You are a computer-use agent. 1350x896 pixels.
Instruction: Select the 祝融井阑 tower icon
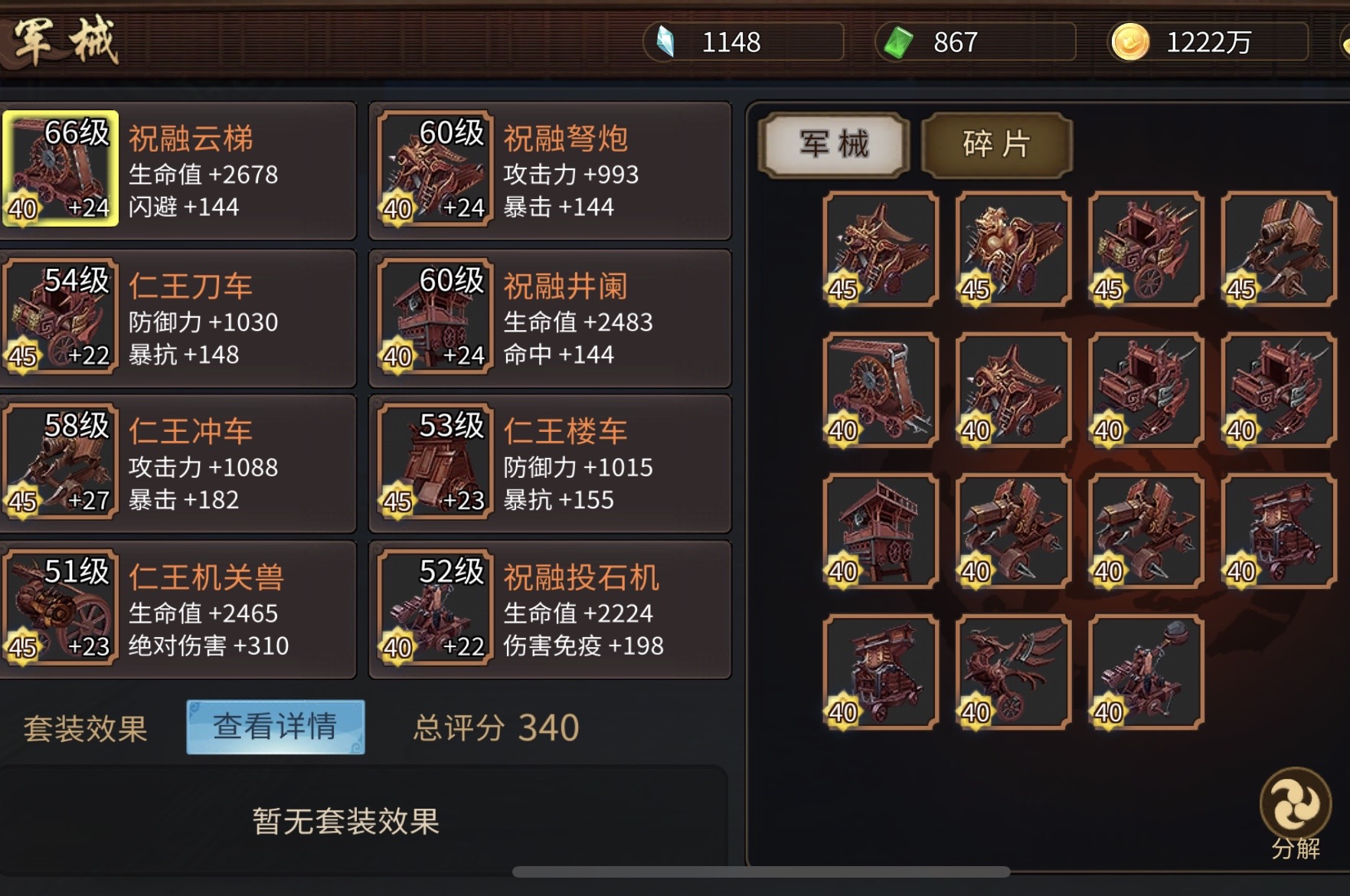[x=435, y=316]
